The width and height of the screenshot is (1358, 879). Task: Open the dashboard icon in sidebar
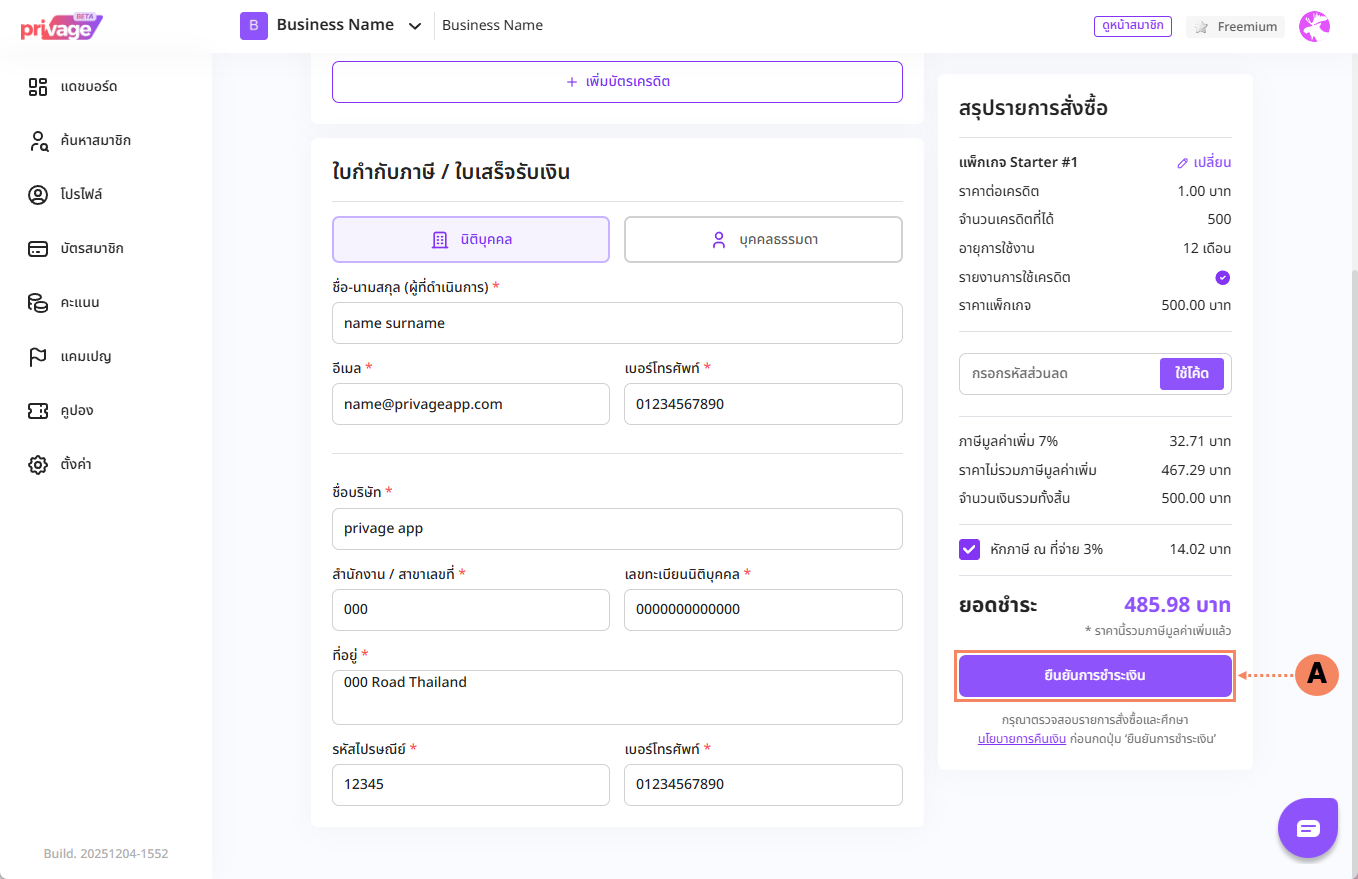click(38, 87)
